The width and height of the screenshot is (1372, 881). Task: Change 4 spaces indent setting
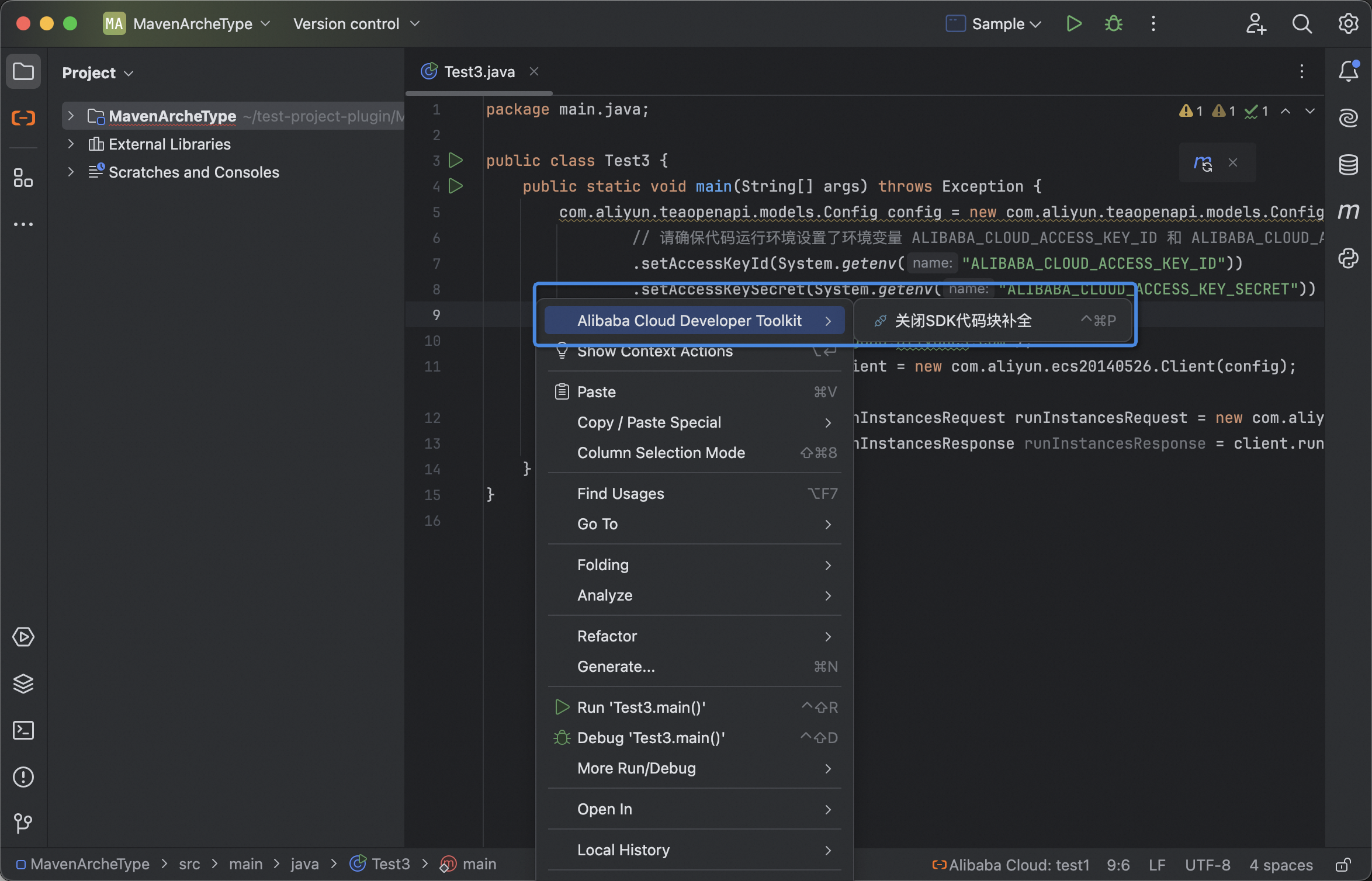[x=1281, y=865]
